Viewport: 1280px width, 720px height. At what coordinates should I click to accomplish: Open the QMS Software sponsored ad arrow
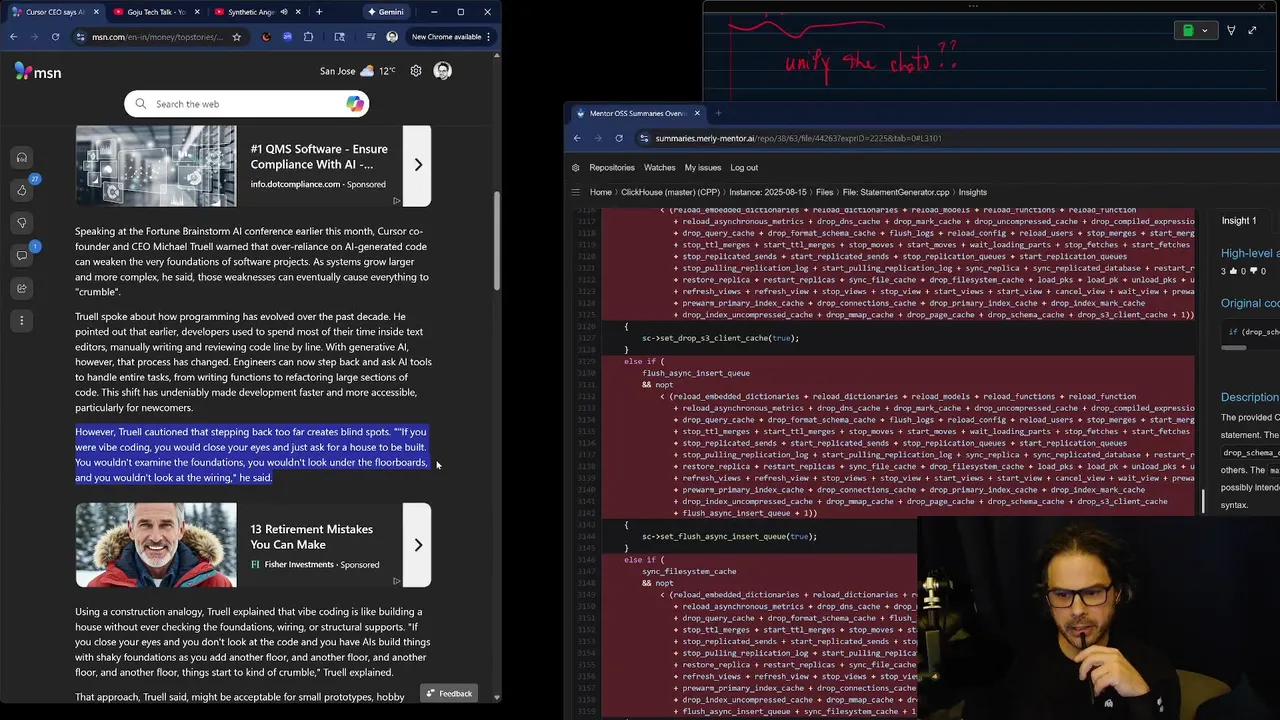pos(417,165)
